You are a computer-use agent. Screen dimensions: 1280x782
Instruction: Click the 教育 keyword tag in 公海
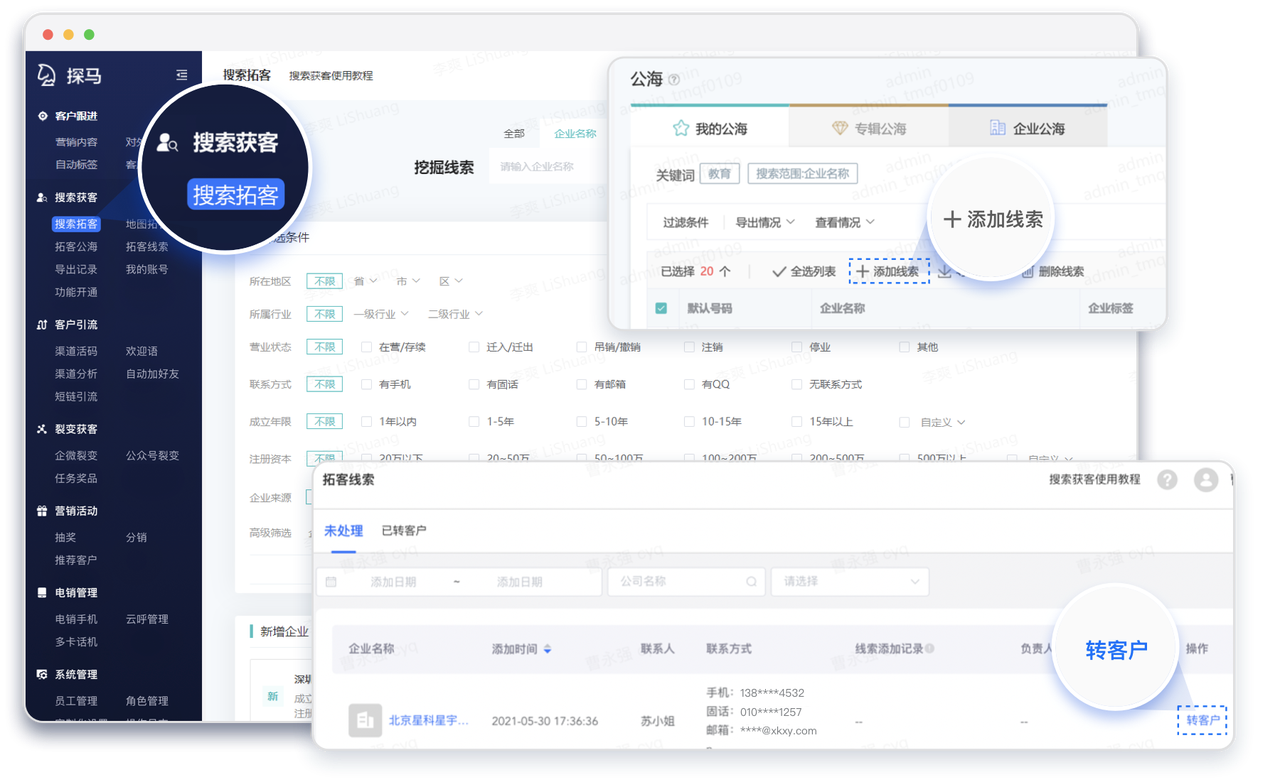coord(719,174)
